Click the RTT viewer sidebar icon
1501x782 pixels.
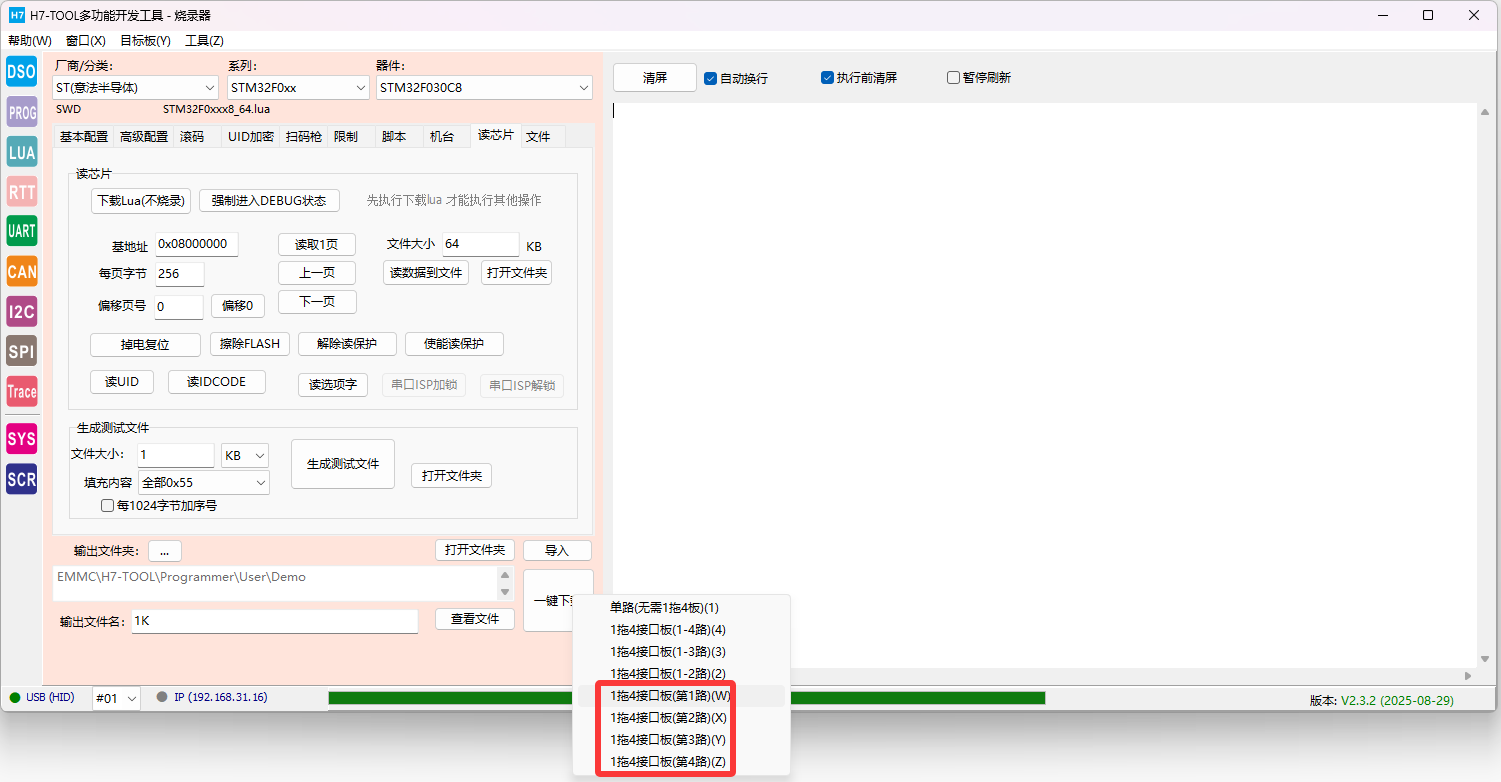coord(21,191)
